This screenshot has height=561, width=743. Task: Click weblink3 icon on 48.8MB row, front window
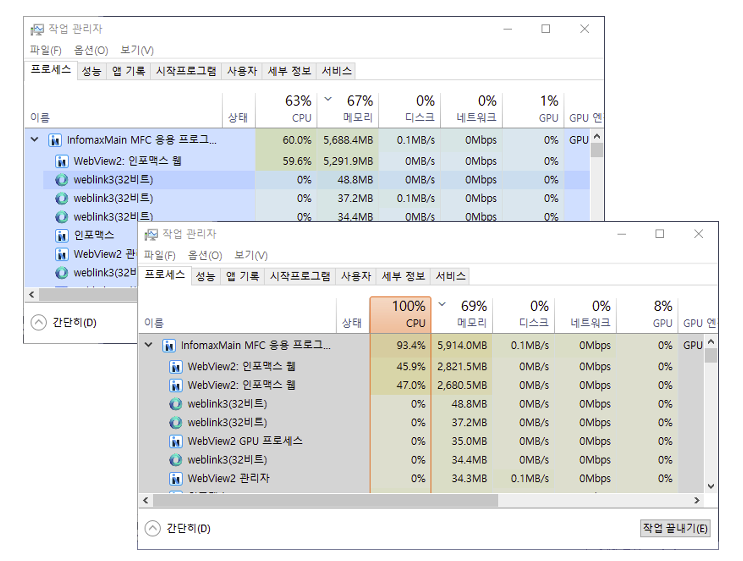[x=176, y=404]
